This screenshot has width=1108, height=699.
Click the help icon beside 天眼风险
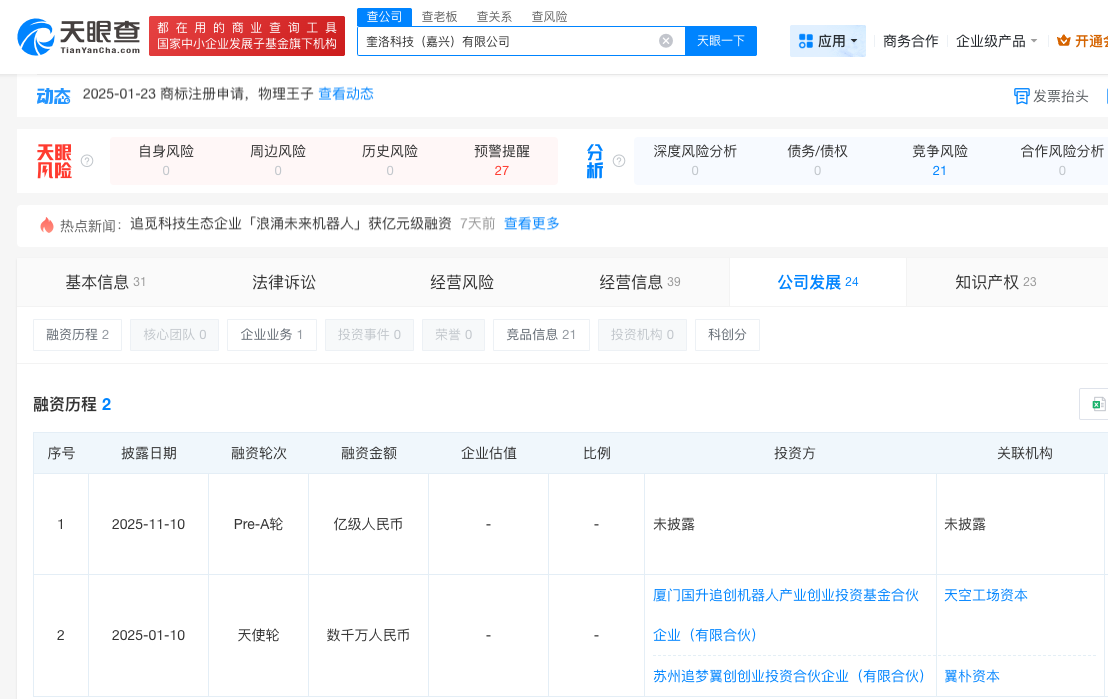[87, 161]
